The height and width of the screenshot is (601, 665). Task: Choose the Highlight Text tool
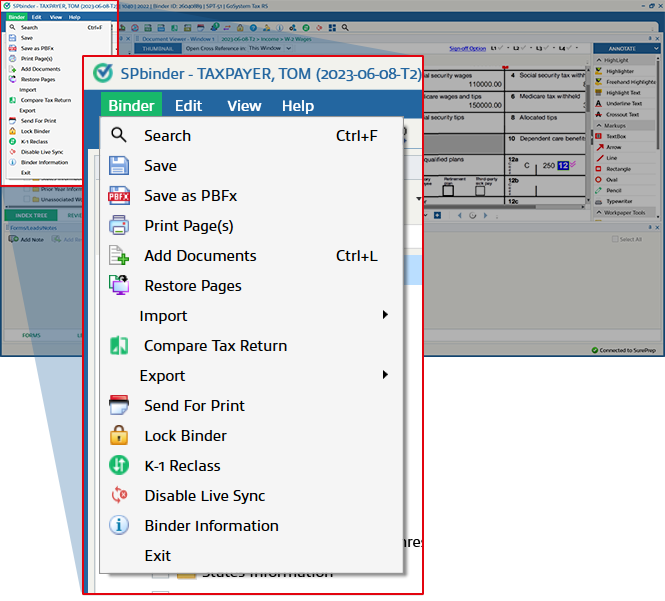click(x=623, y=92)
